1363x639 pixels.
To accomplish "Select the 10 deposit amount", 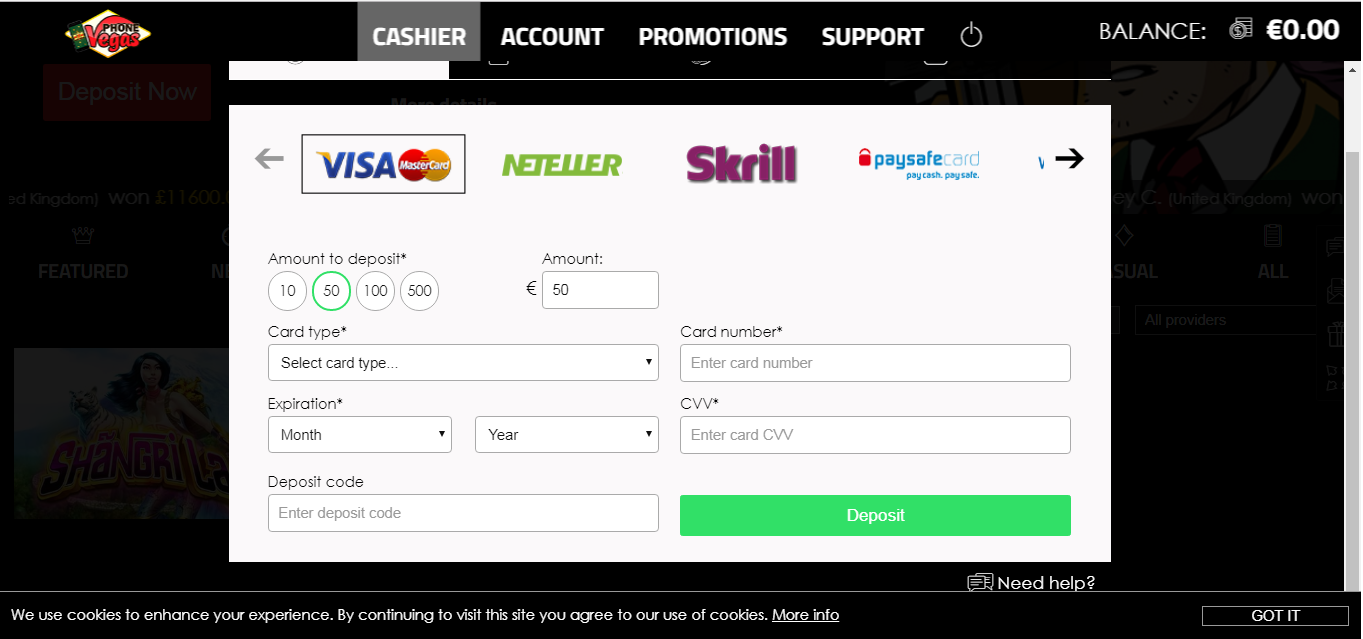I will [x=287, y=291].
